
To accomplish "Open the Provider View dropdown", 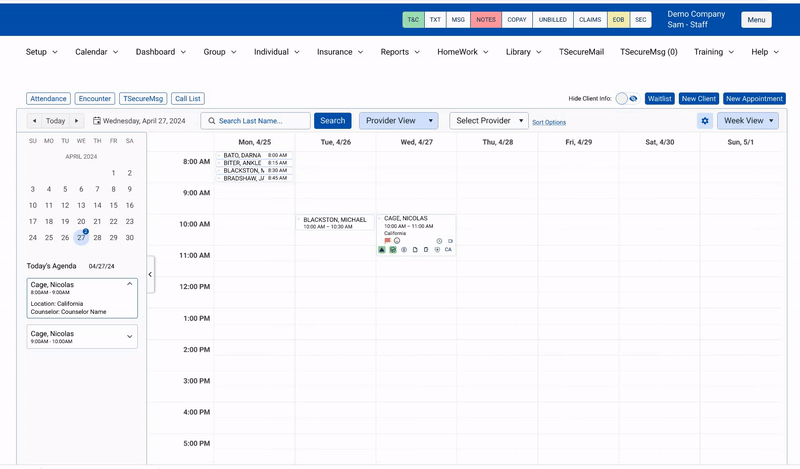I will [x=398, y=121].
